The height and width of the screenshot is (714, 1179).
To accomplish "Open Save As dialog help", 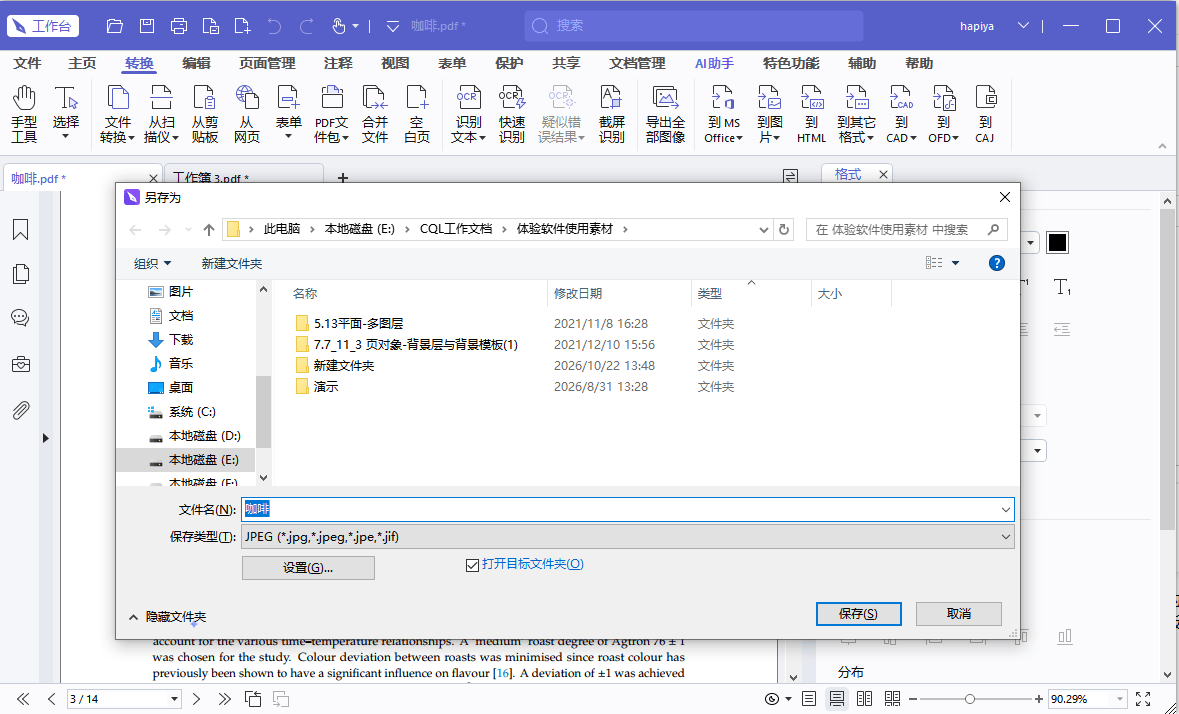I will point(996,263).
